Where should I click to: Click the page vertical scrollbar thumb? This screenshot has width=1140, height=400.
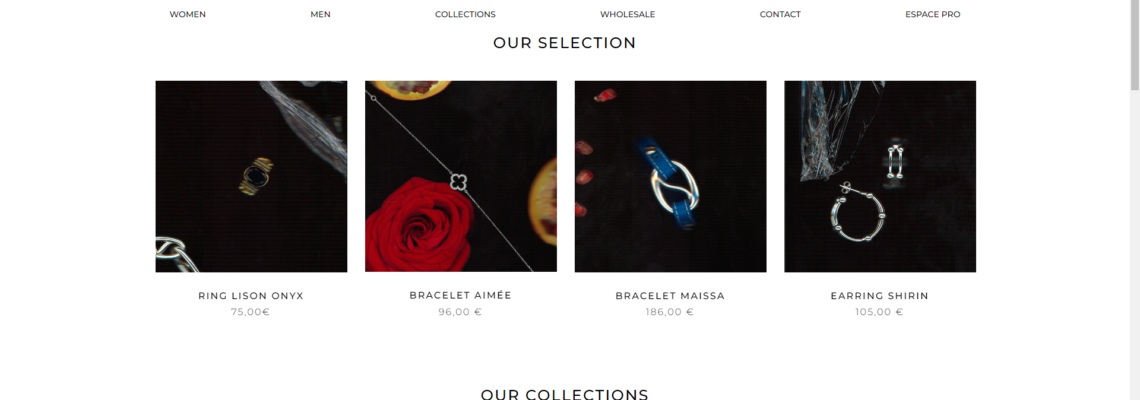point(1133,47)
